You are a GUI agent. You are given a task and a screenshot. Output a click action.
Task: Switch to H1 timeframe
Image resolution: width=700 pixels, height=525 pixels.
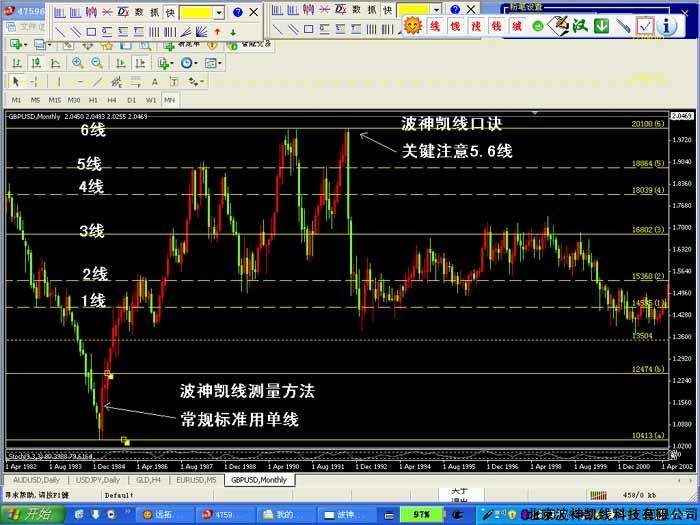[93, 100]
